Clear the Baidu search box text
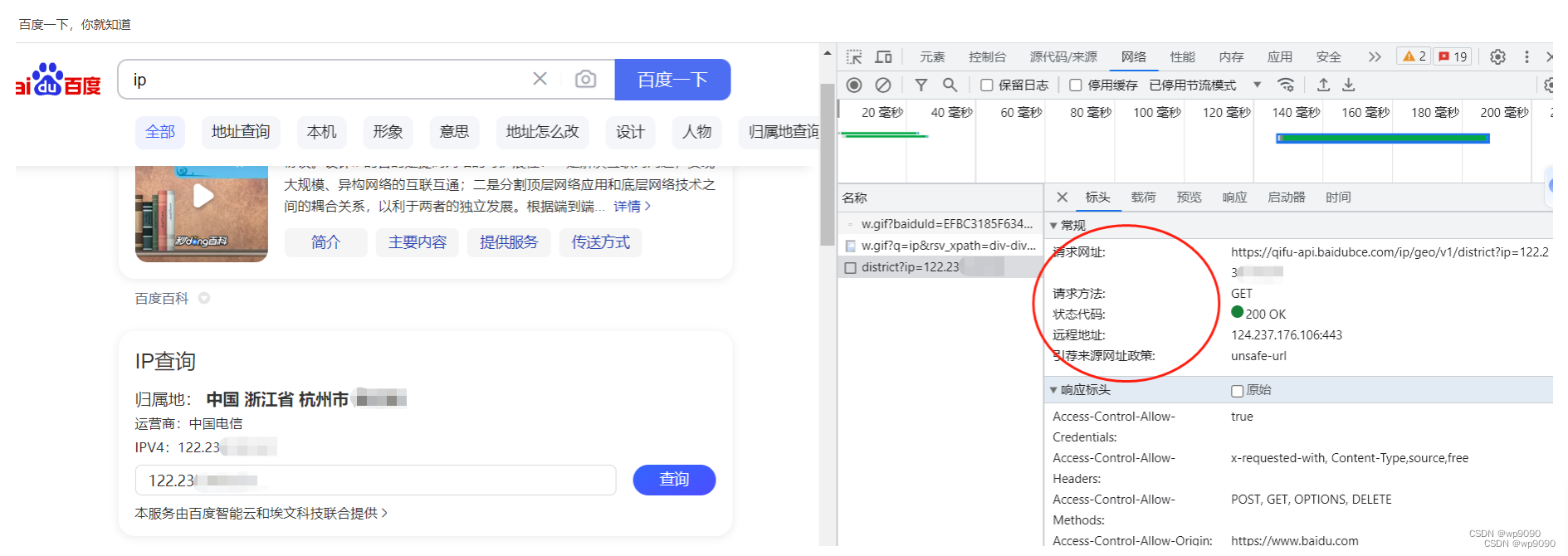The height and width of the screenshot is (556, 1568). pos(540,79)
